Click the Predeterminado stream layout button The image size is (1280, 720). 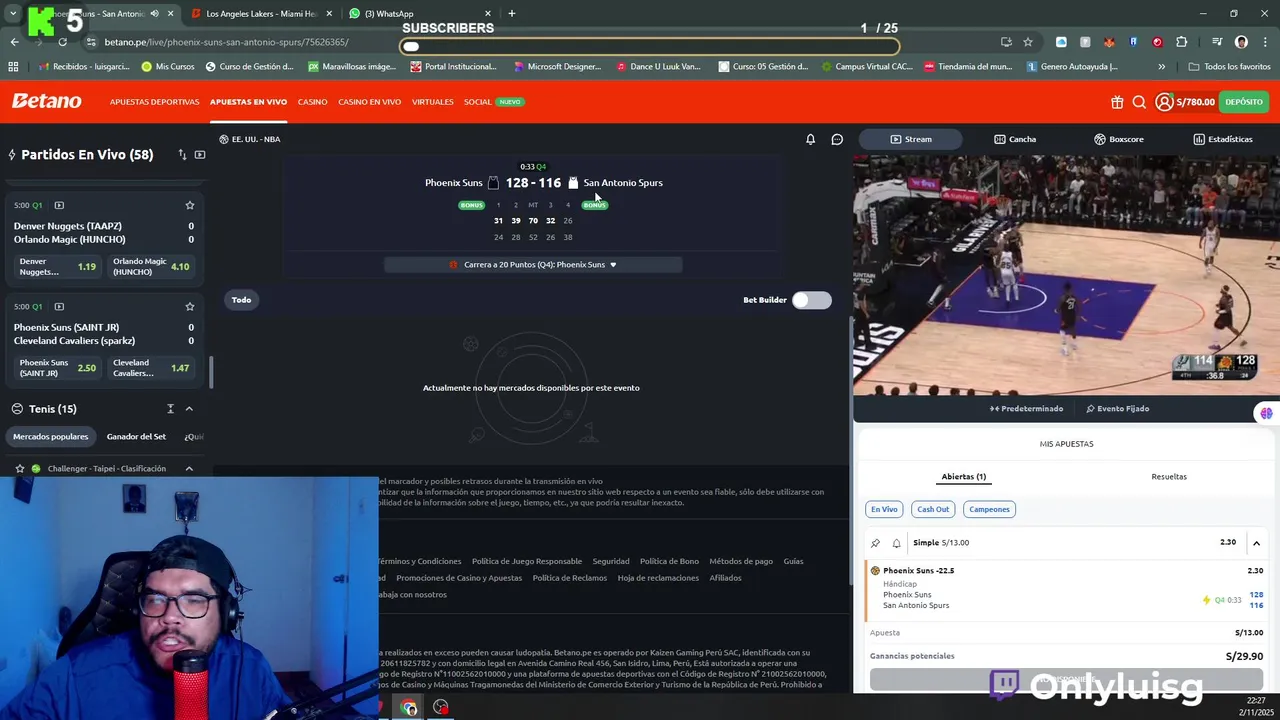1027,409
